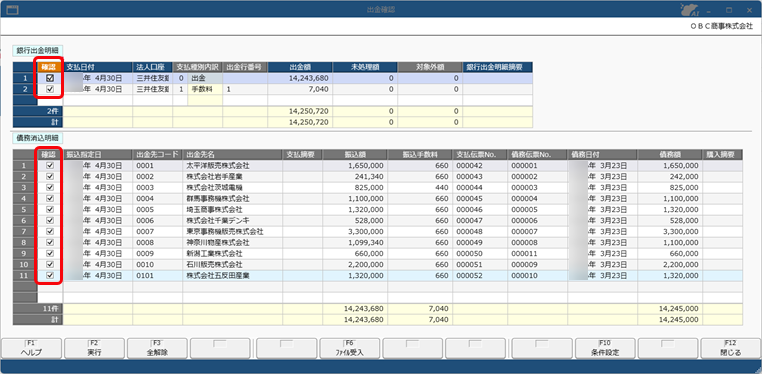This screenshot has height=374, width=762.
Task: Uncheck the confirm box for 株式会社岩手産業
Action: (50, 176)
